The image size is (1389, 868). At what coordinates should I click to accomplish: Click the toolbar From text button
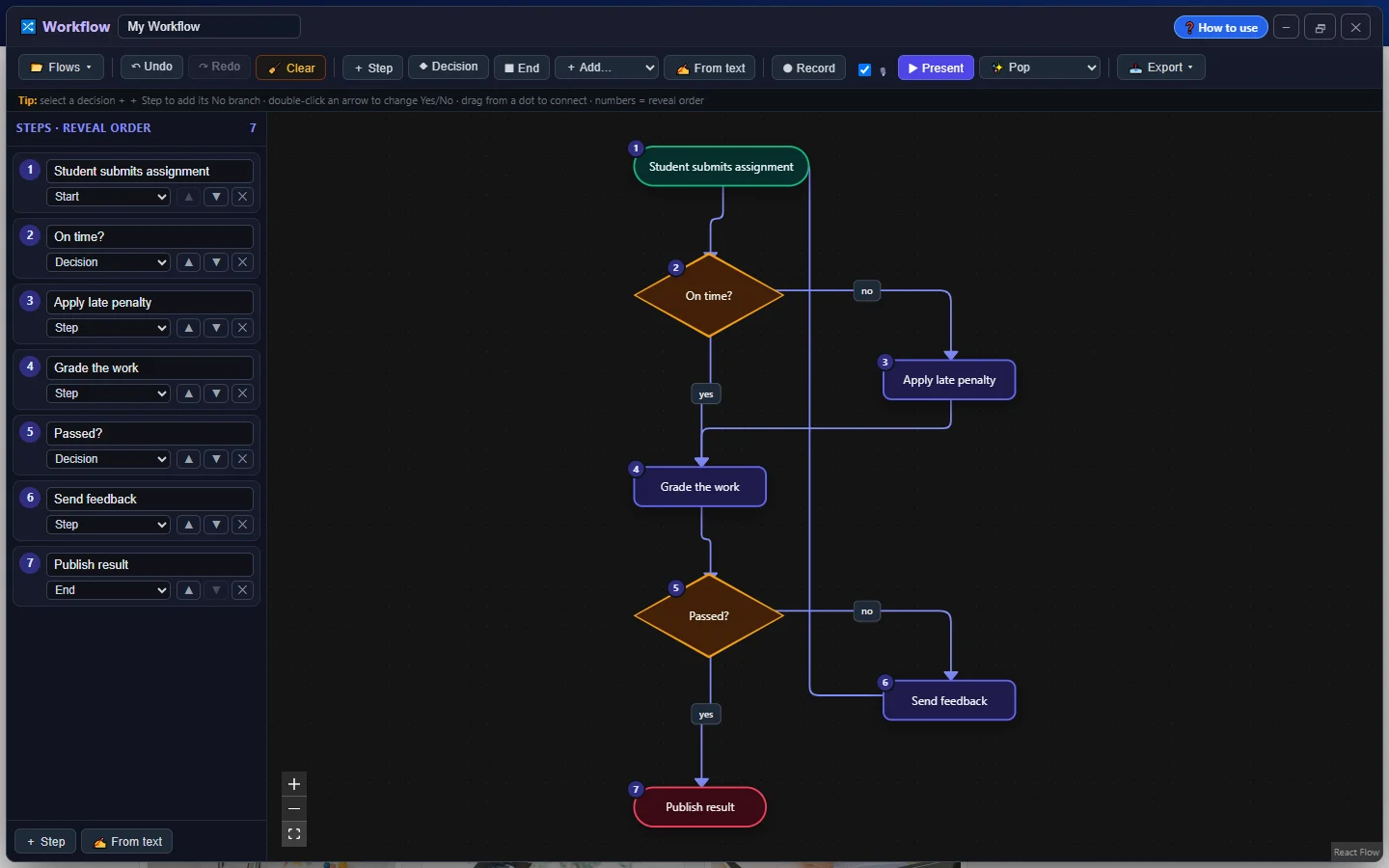[710, 68]
